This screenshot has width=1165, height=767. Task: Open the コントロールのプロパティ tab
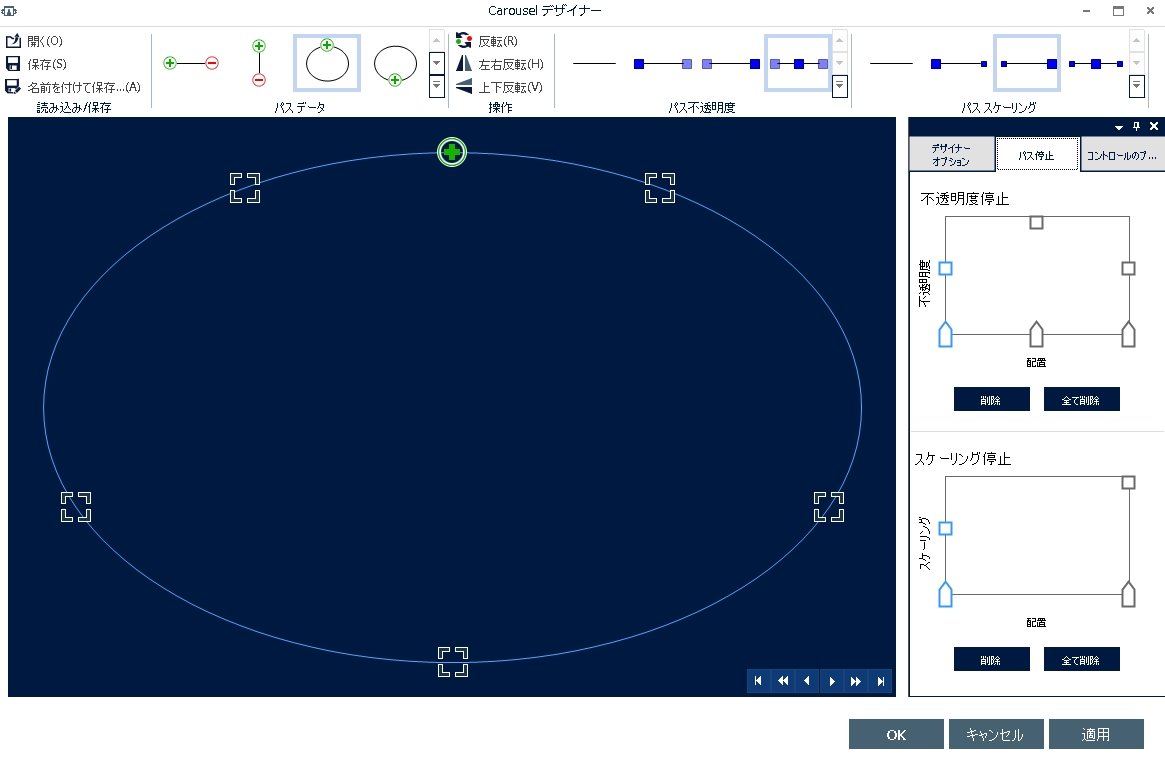click(x=1121, y=154)
